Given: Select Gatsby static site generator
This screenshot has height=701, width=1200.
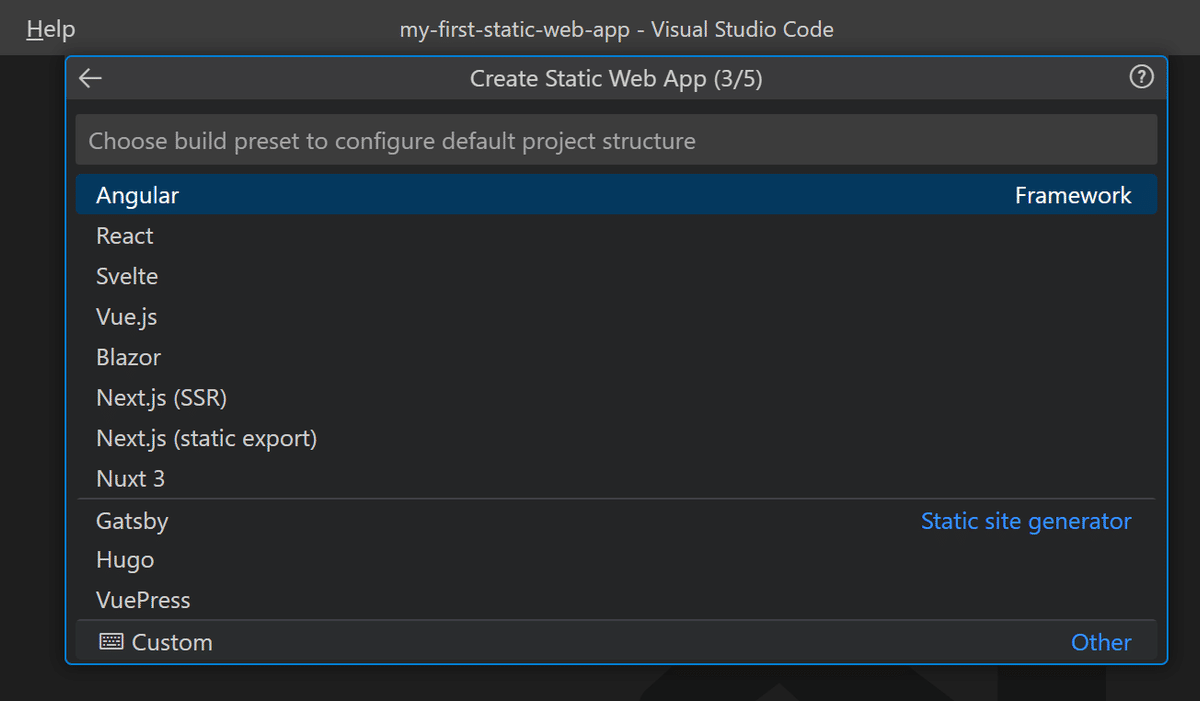Looking at the screenshot, I should 132,521.
